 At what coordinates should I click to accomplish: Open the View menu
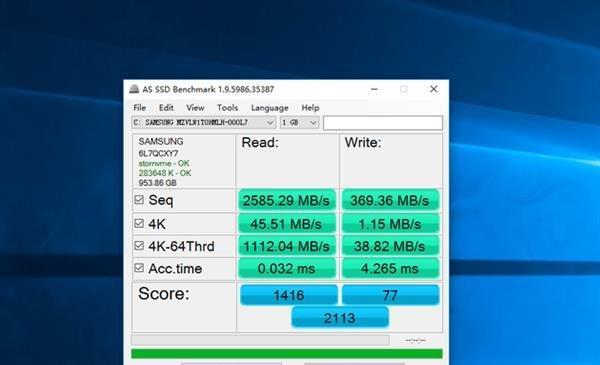coord(195,108)
